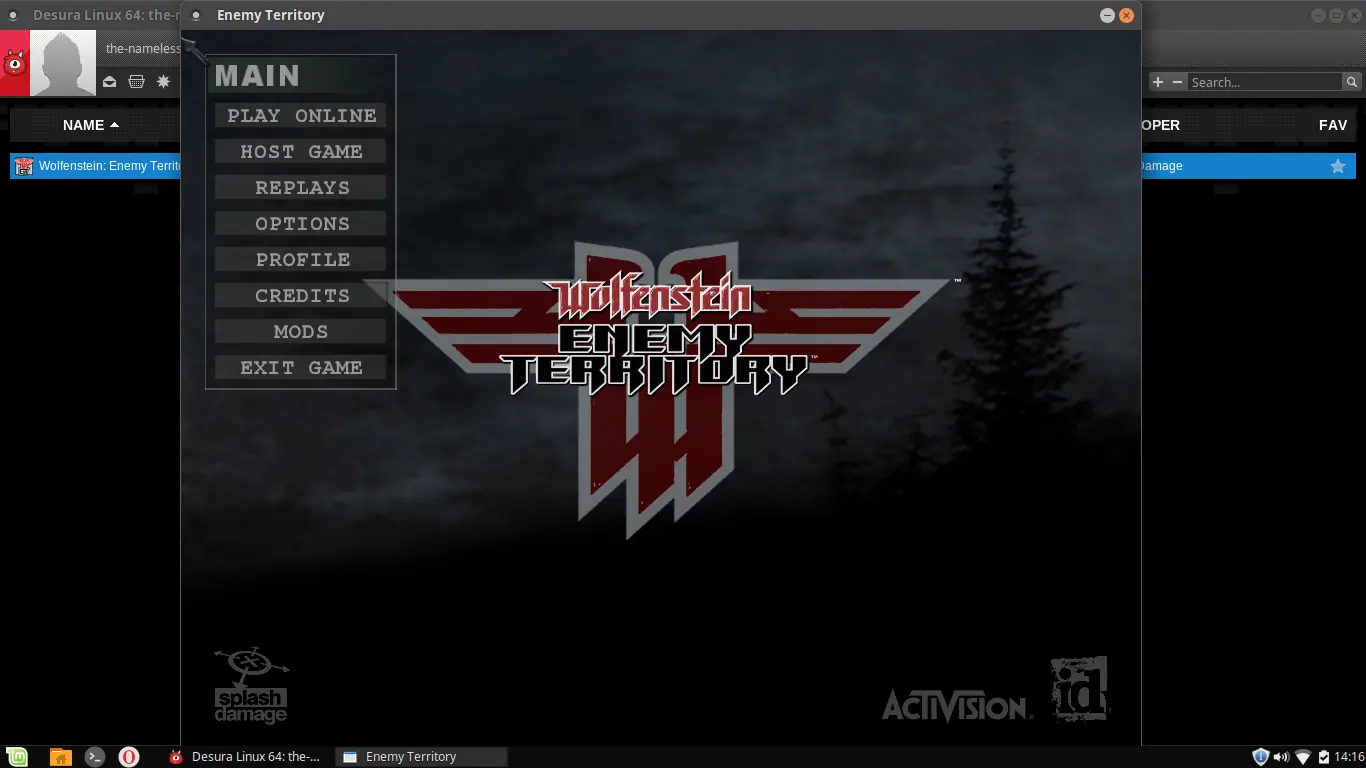Click the battery/power tray icon
This screenshot has height=768, width=1366.
click(1324, 757)
